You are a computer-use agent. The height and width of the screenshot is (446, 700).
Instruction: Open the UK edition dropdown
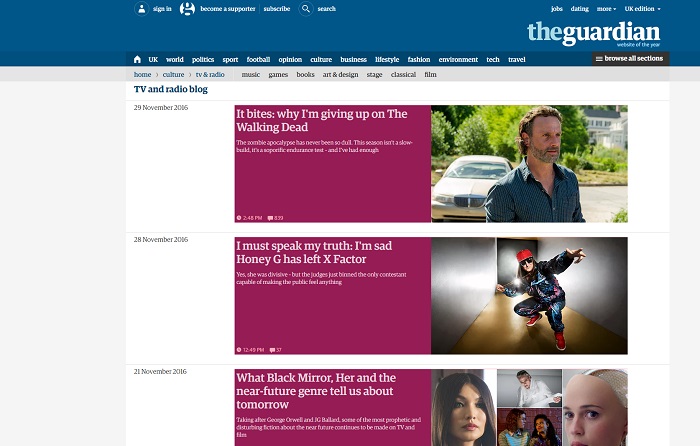642,9
